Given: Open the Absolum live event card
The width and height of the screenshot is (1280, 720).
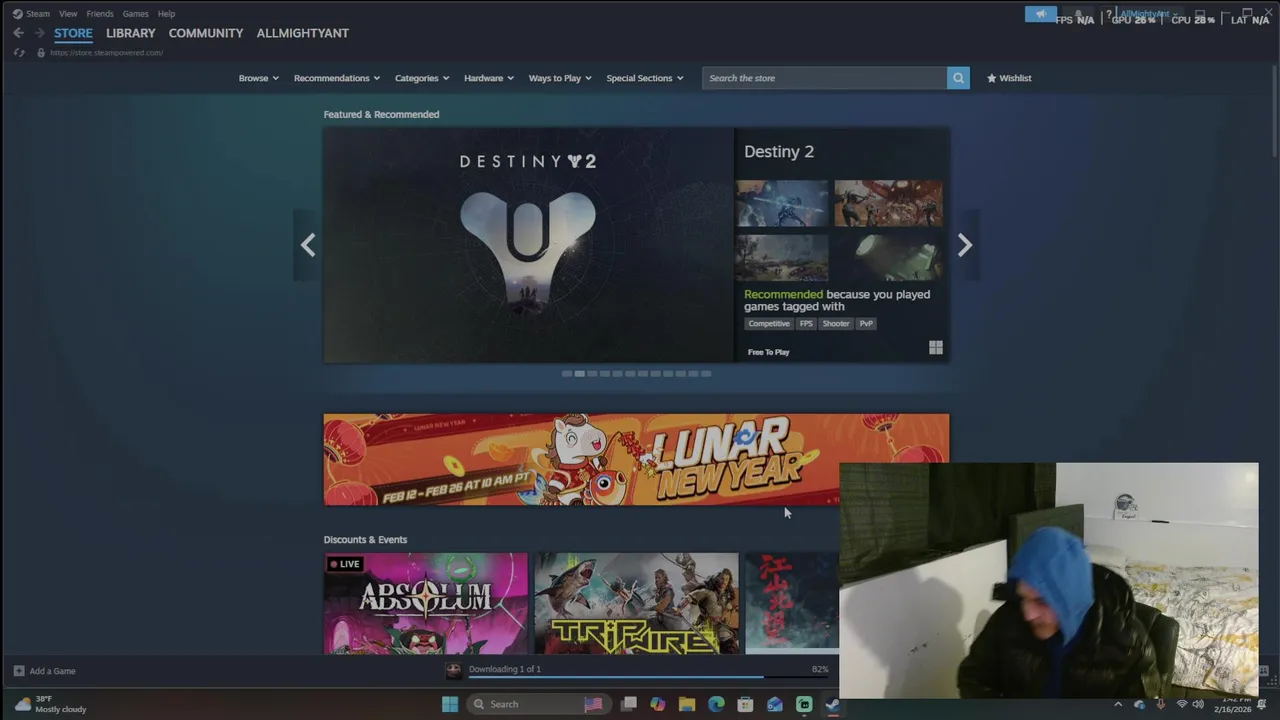Looking at the screenshot, I should coord(426,604).
